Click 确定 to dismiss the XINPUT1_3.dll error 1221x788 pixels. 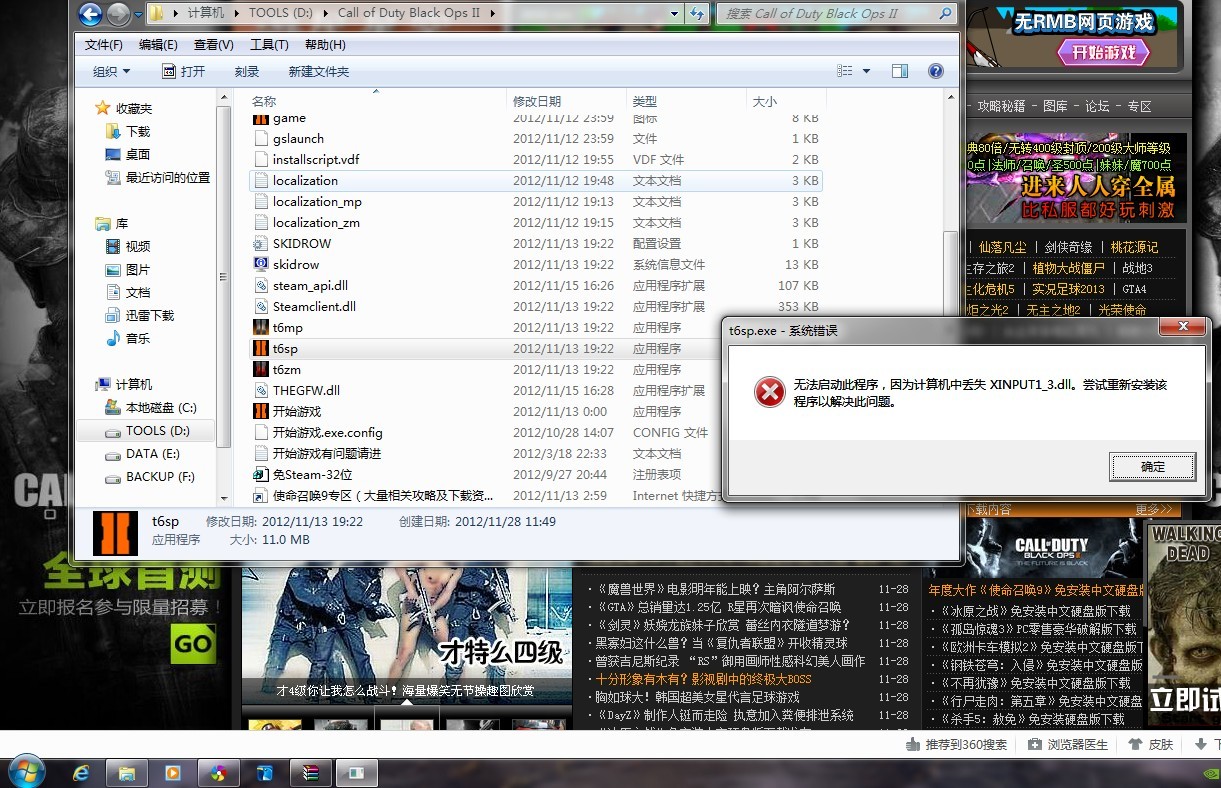(1152, 466)
